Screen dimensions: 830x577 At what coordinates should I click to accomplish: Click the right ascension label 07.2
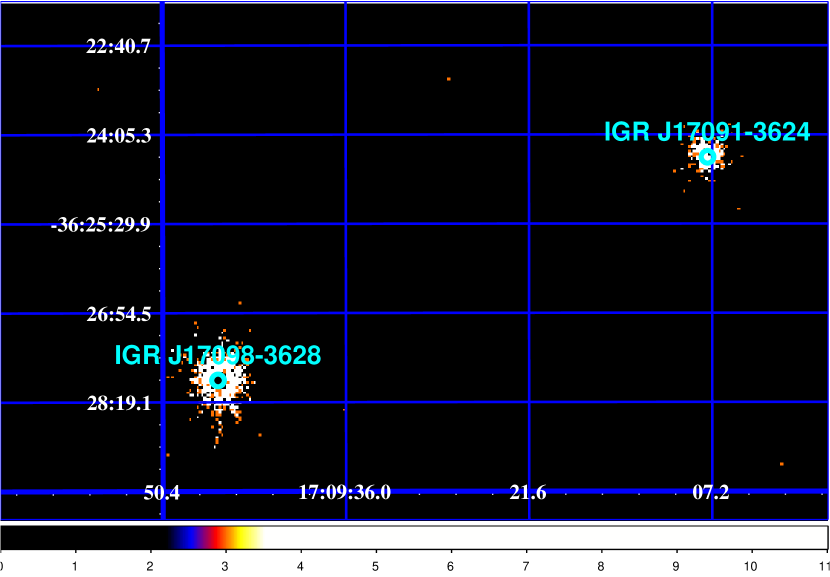(711, 493)
